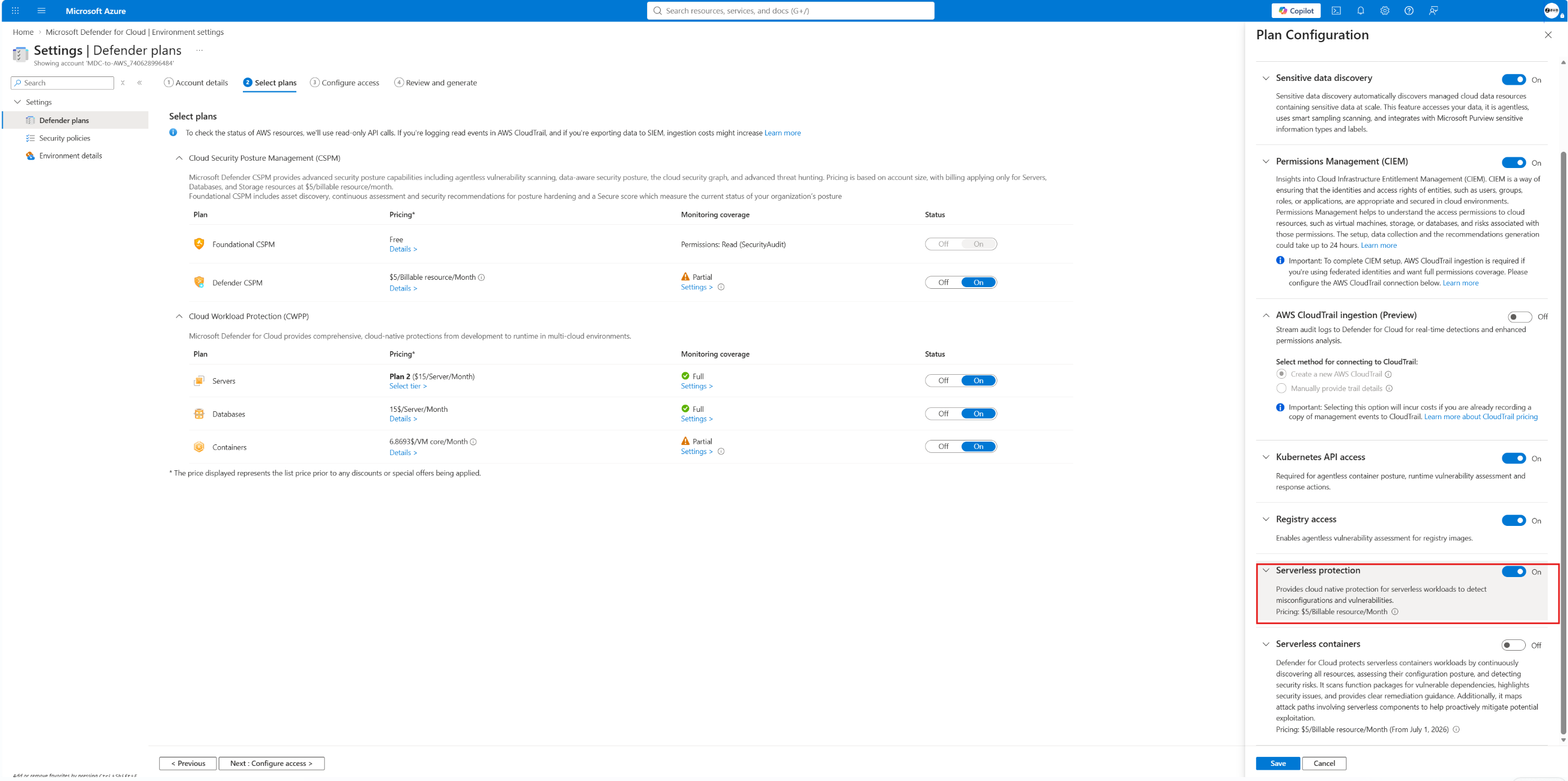Click info icon next to Defender CSPM pricing
This screenshot has height=781, width=1568.
click(x=481, y=278)
